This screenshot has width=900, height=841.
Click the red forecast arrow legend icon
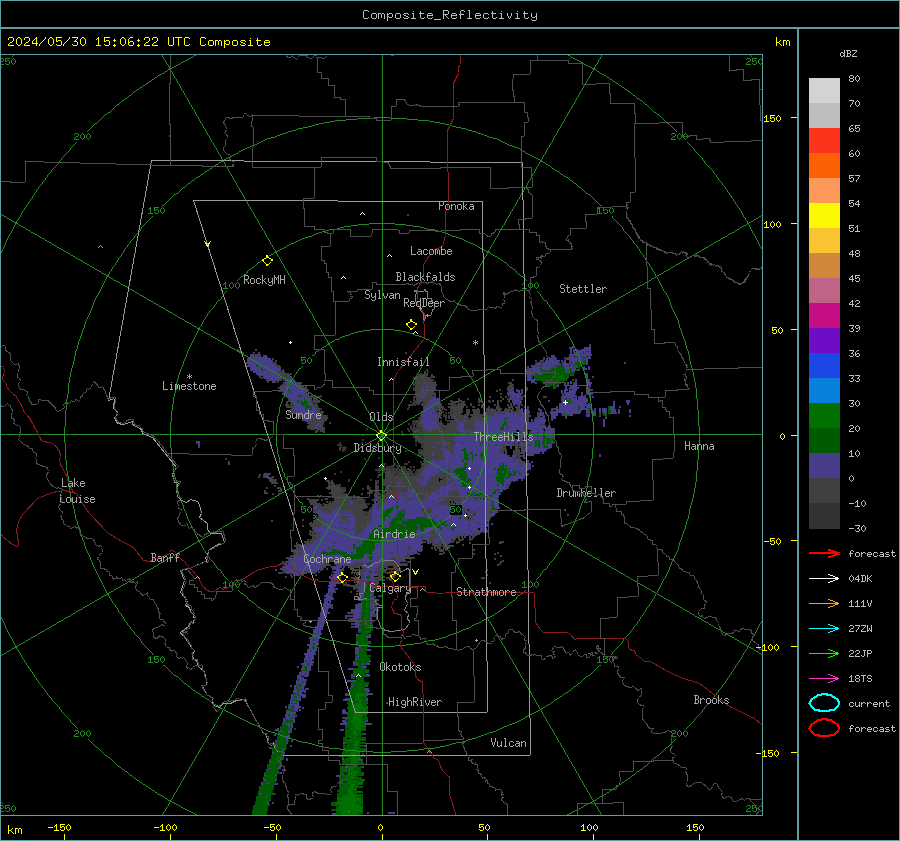(824, 553)
